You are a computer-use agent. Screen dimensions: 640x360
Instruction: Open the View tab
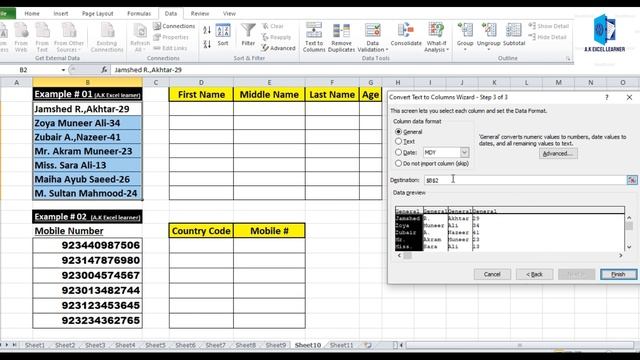(x=229, y=13)
